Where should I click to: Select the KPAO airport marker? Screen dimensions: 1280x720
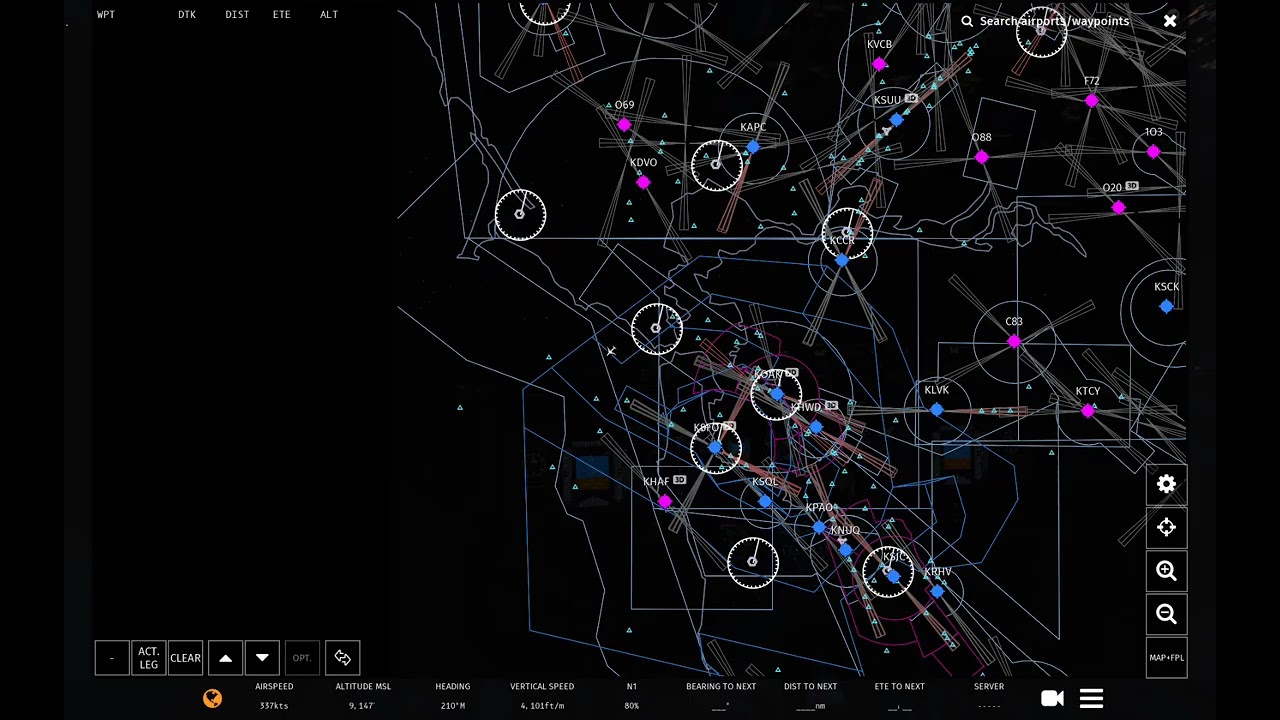pos(819,527)
